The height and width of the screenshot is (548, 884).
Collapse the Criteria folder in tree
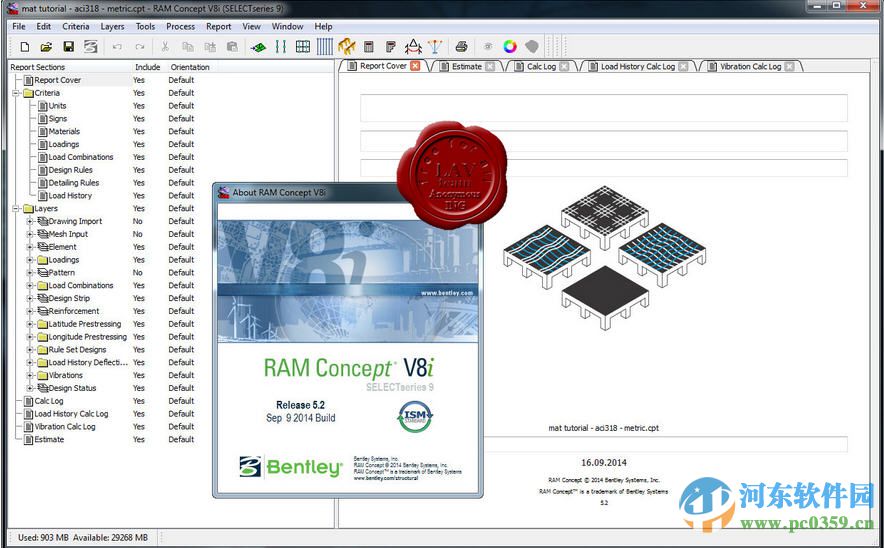pos(16,93)
